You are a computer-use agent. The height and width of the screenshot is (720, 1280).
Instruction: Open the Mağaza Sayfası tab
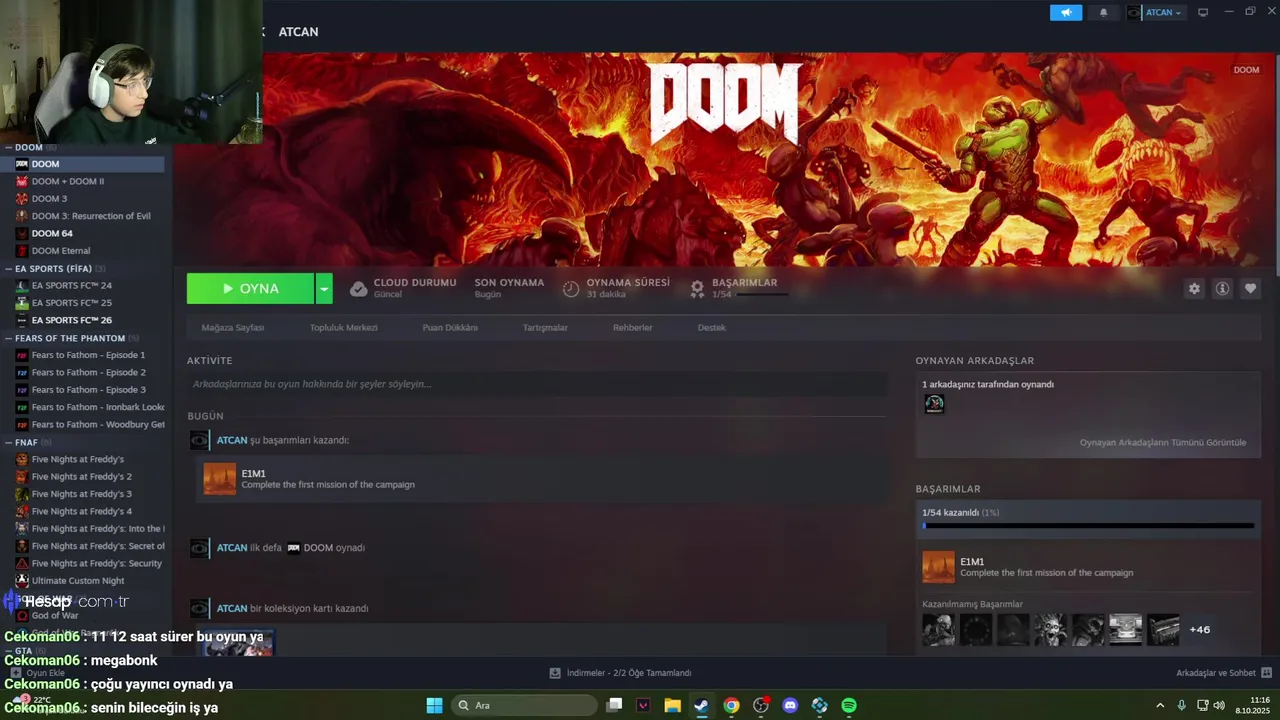233,328
